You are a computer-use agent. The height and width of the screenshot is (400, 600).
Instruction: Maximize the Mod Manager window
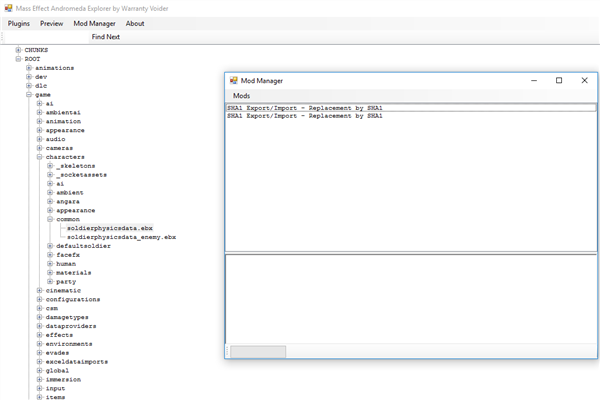[x=559, y=80]
